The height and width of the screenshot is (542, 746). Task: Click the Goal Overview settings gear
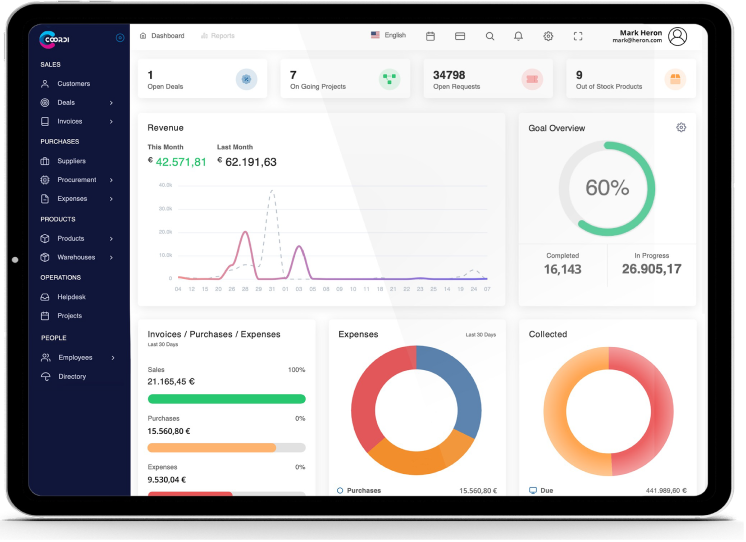(x=681, y=128)
